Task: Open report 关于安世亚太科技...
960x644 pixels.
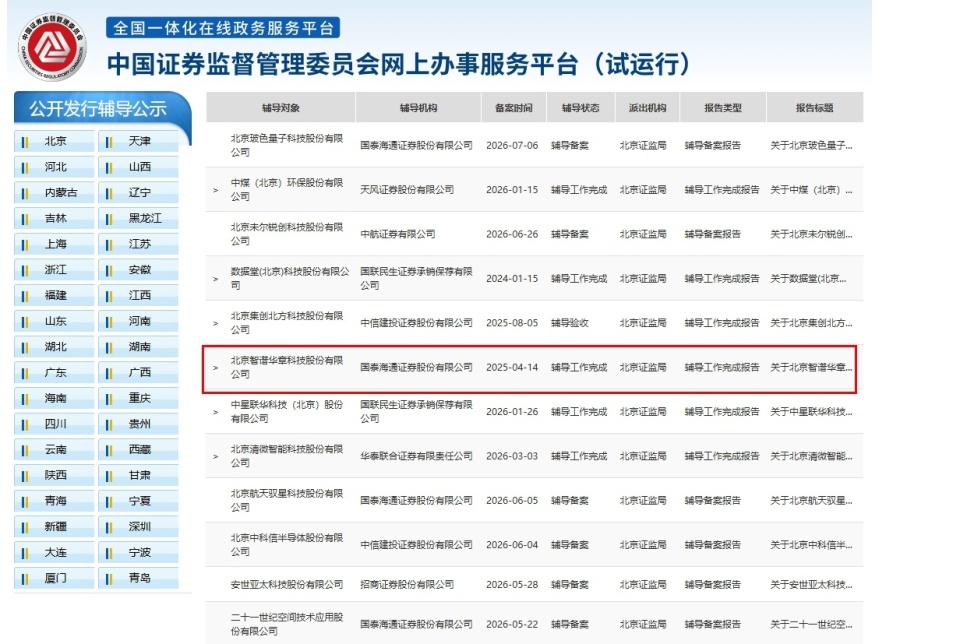Action: [x=811, y=585]
